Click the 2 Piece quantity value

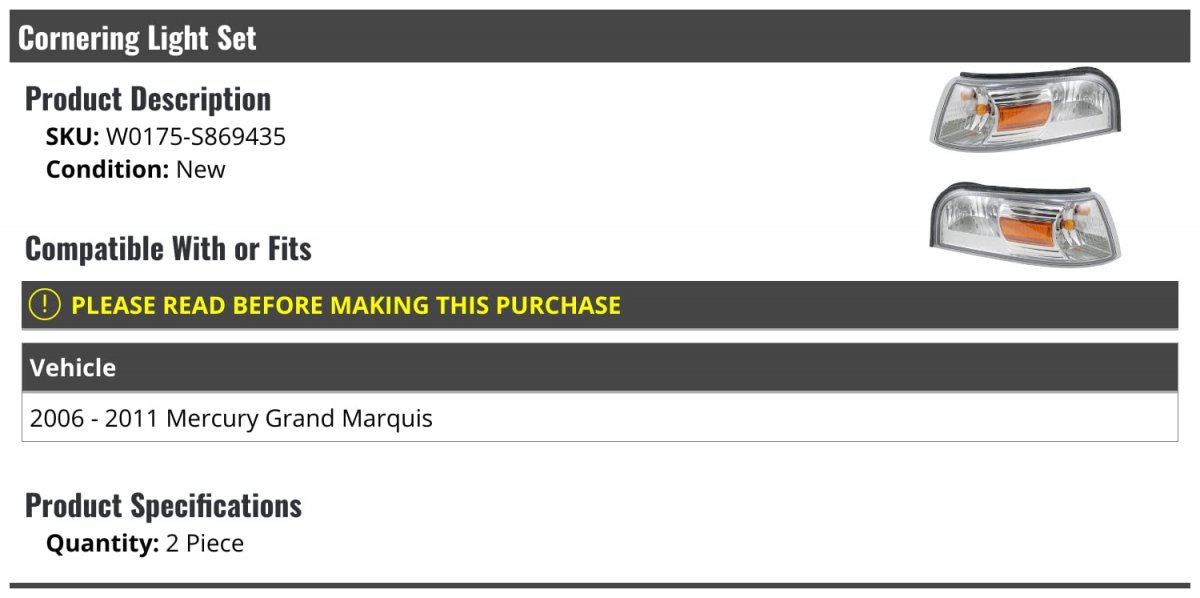[x=205, y=544]
